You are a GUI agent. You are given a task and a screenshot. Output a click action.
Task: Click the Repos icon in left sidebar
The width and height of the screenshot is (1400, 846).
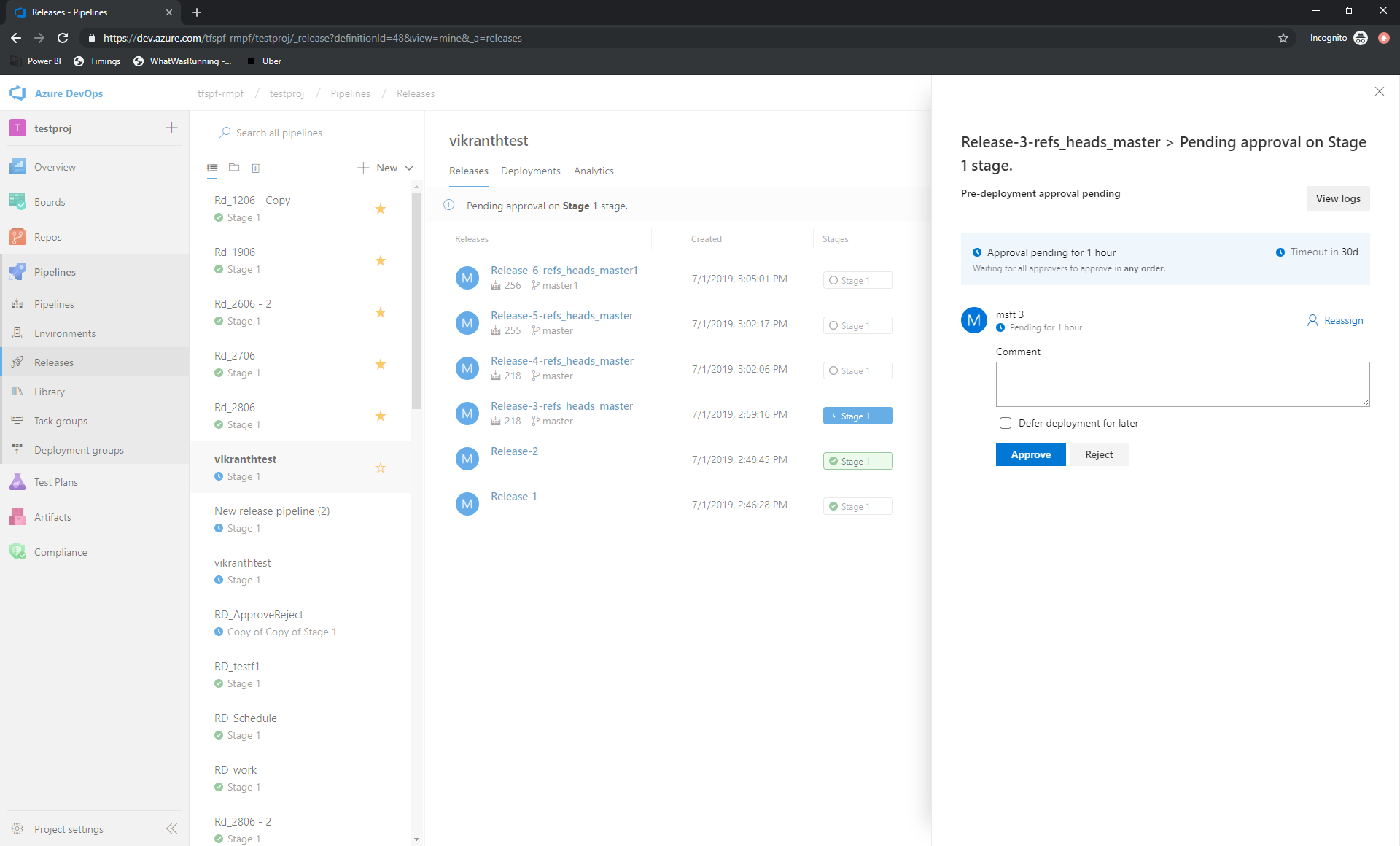(18, 236)
